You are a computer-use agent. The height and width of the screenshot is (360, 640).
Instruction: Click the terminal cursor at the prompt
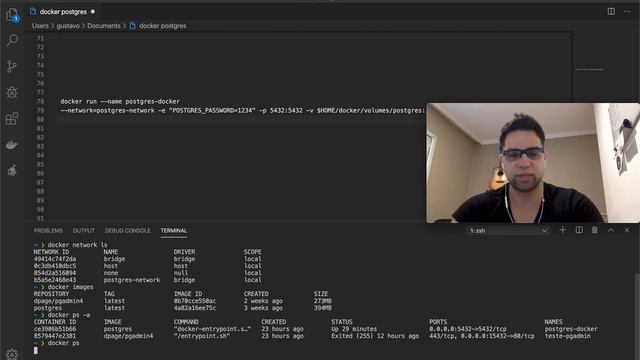36,350
